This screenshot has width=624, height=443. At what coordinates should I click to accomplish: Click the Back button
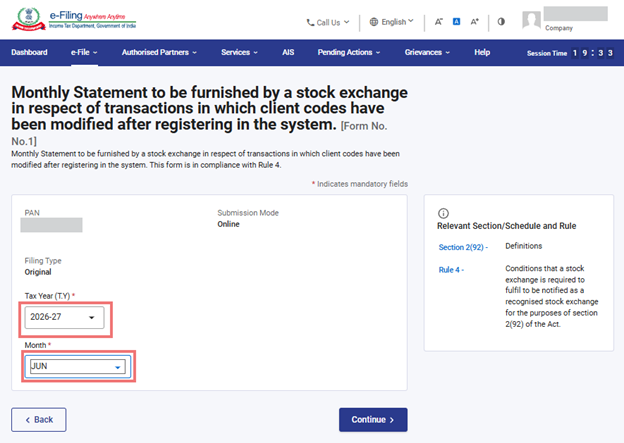click(39, 419)
